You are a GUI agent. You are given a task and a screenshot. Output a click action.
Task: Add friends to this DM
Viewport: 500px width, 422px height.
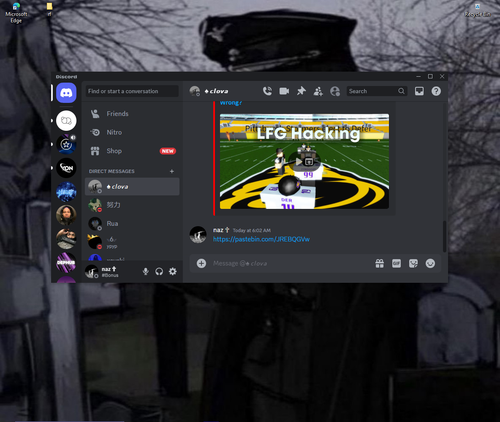click(318, 91)
